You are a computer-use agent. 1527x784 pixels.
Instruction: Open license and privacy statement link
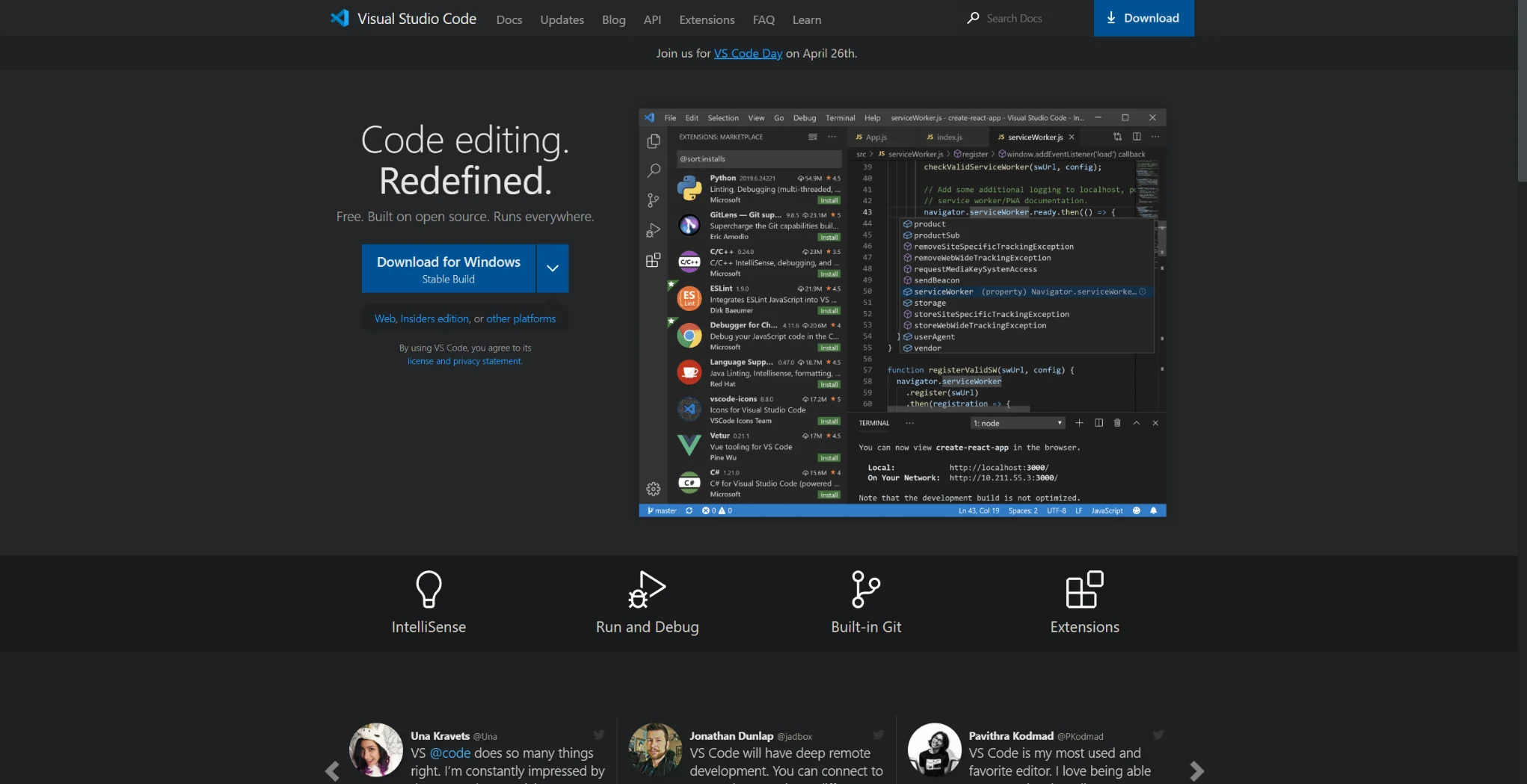[x=464, y=361]
